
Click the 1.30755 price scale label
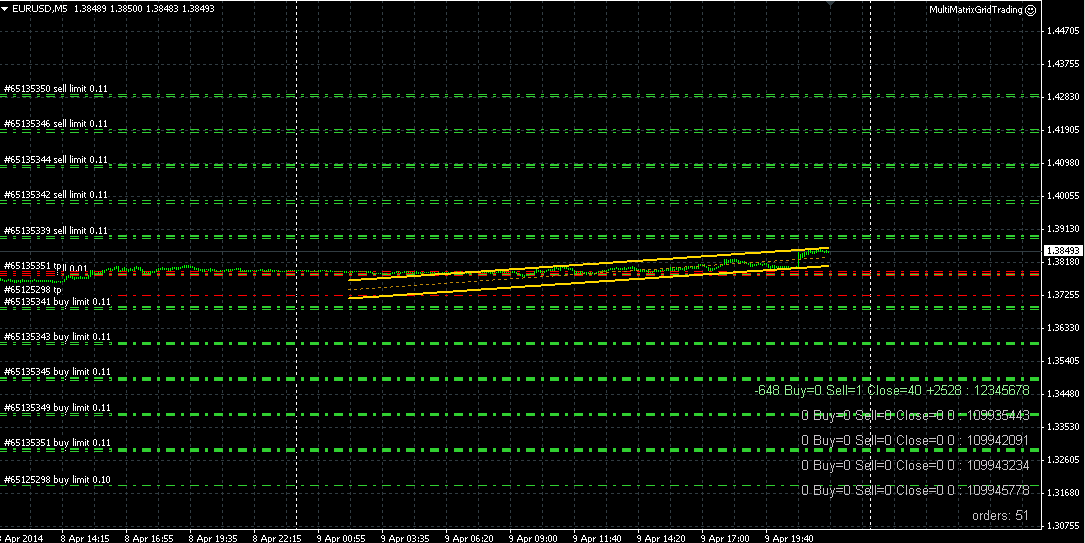(x=1064, y=526)
